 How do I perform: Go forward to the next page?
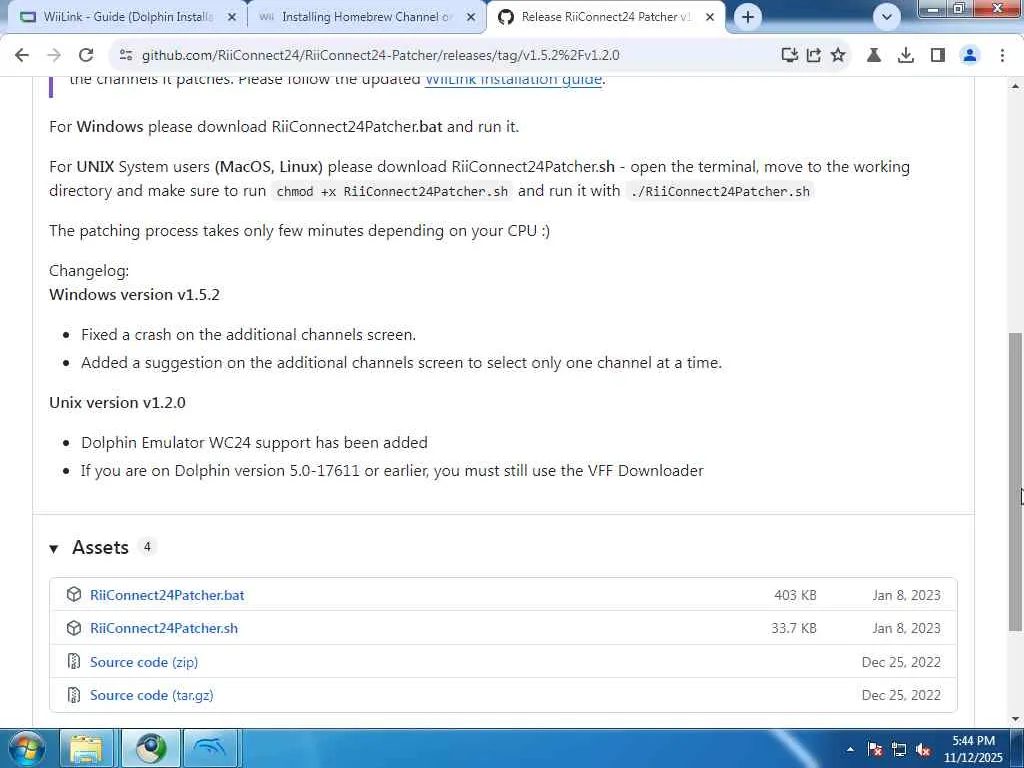54,56
